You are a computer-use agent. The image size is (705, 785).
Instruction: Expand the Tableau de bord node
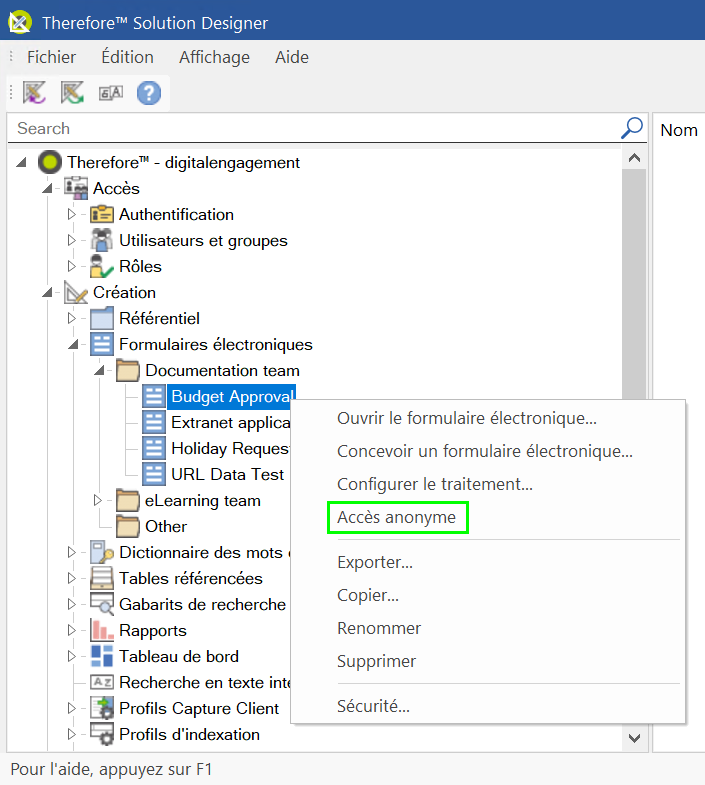(72, 656)
